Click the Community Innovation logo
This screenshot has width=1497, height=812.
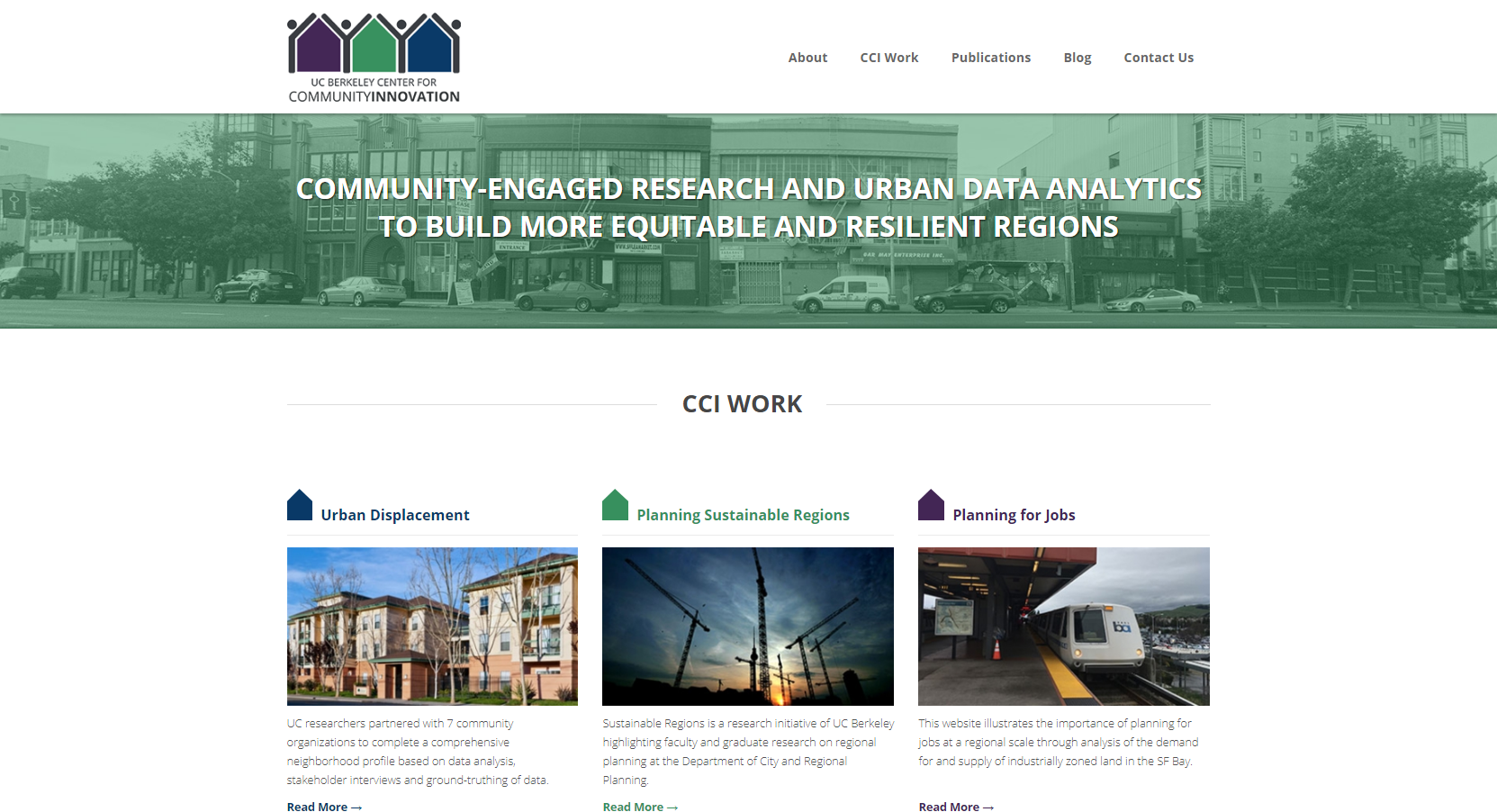tap(374, 58)
